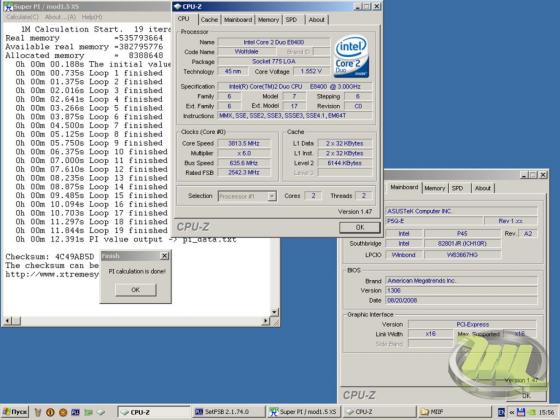The image size is (560, 420).
Task: Click the Instructions field listing MMX, SSE
Action: click(295, 116)
